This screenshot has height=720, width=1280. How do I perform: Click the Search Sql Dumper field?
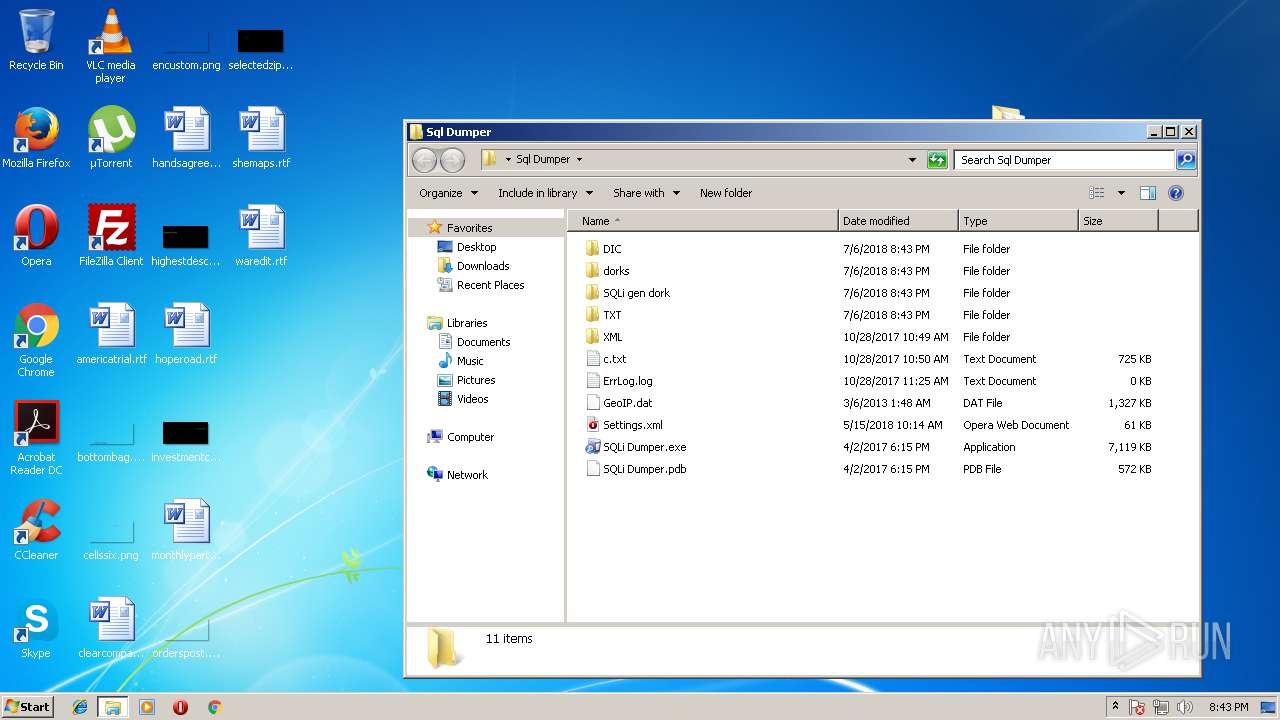point(1064,160)
